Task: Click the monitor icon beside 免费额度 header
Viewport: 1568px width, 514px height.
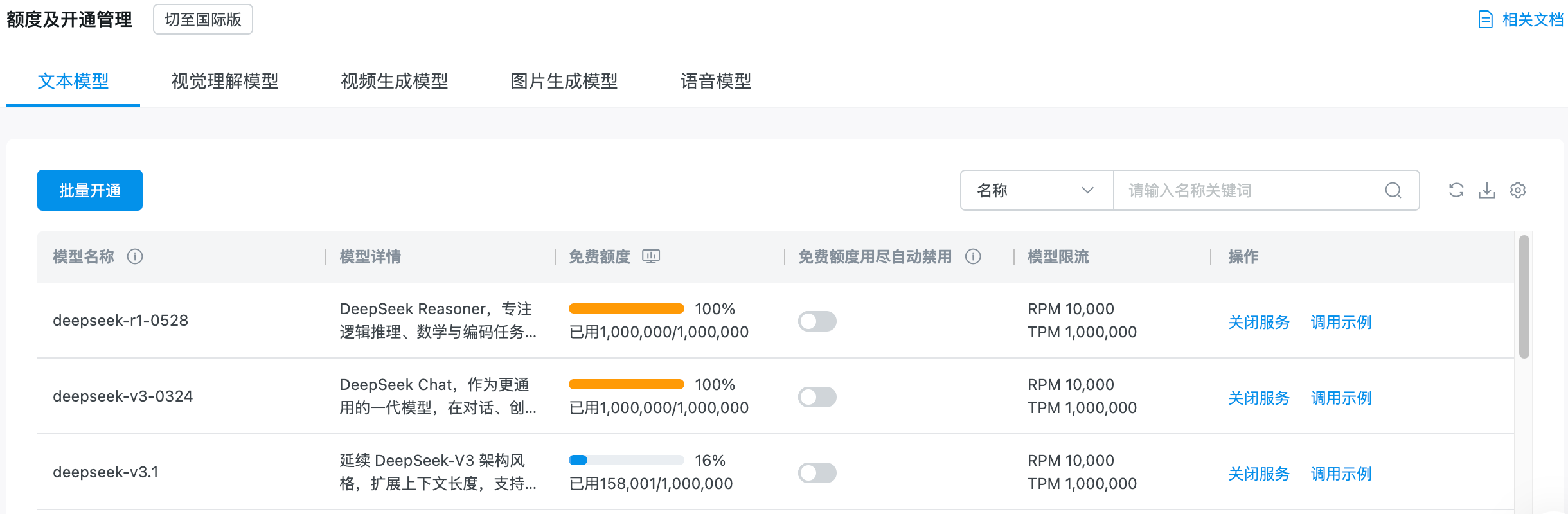Action: tap(651, 257)
